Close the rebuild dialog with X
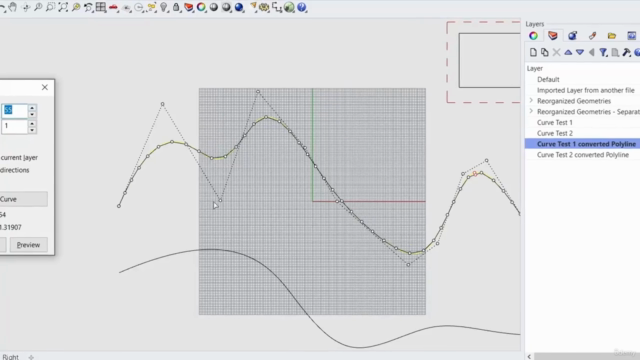The height and width of the screenshot is (360, 640). (45, 87)
